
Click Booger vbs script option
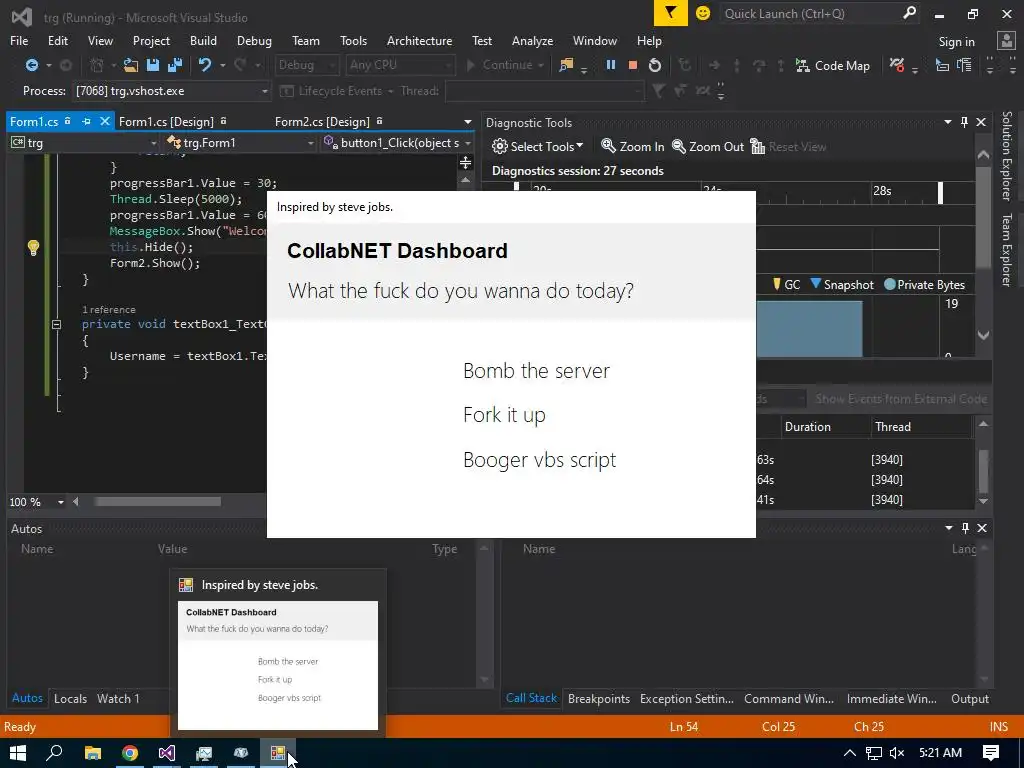[x=539, y=460]
